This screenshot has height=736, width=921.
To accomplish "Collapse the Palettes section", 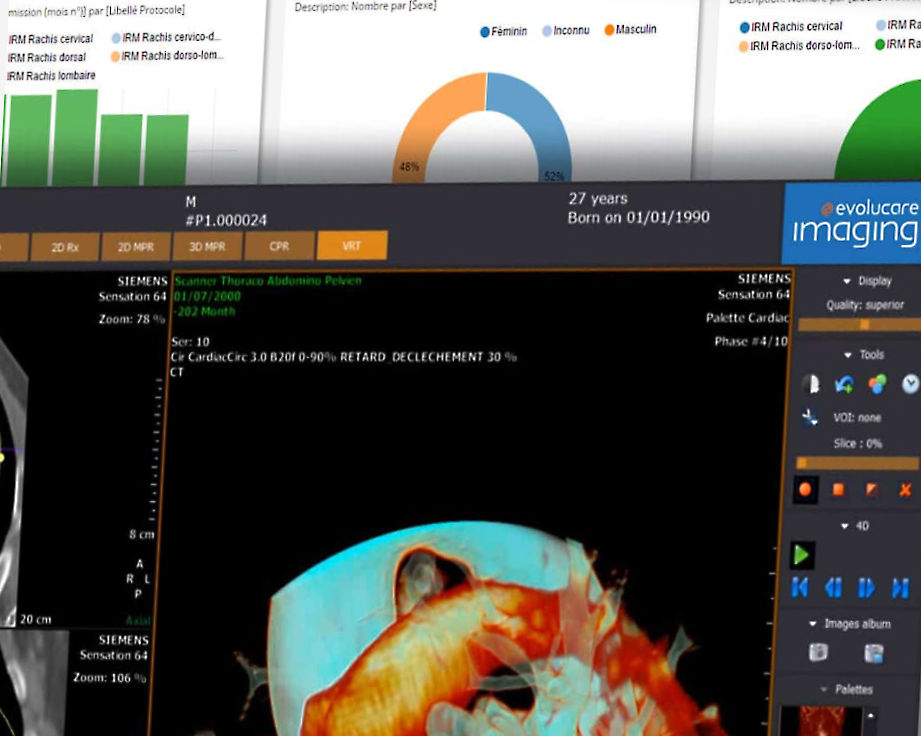I will click(x=823, y=690).
